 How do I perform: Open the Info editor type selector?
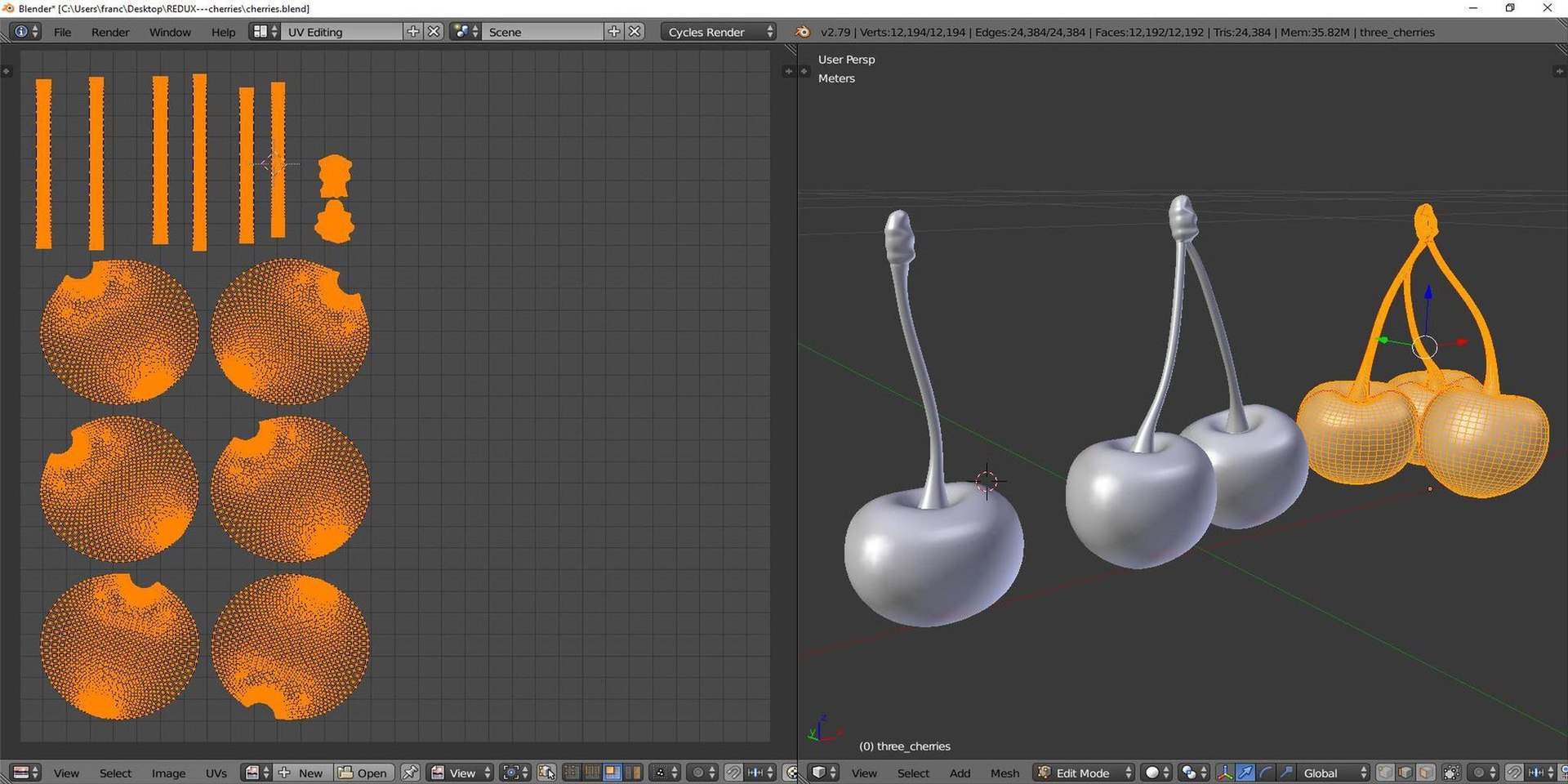point(25,32)
